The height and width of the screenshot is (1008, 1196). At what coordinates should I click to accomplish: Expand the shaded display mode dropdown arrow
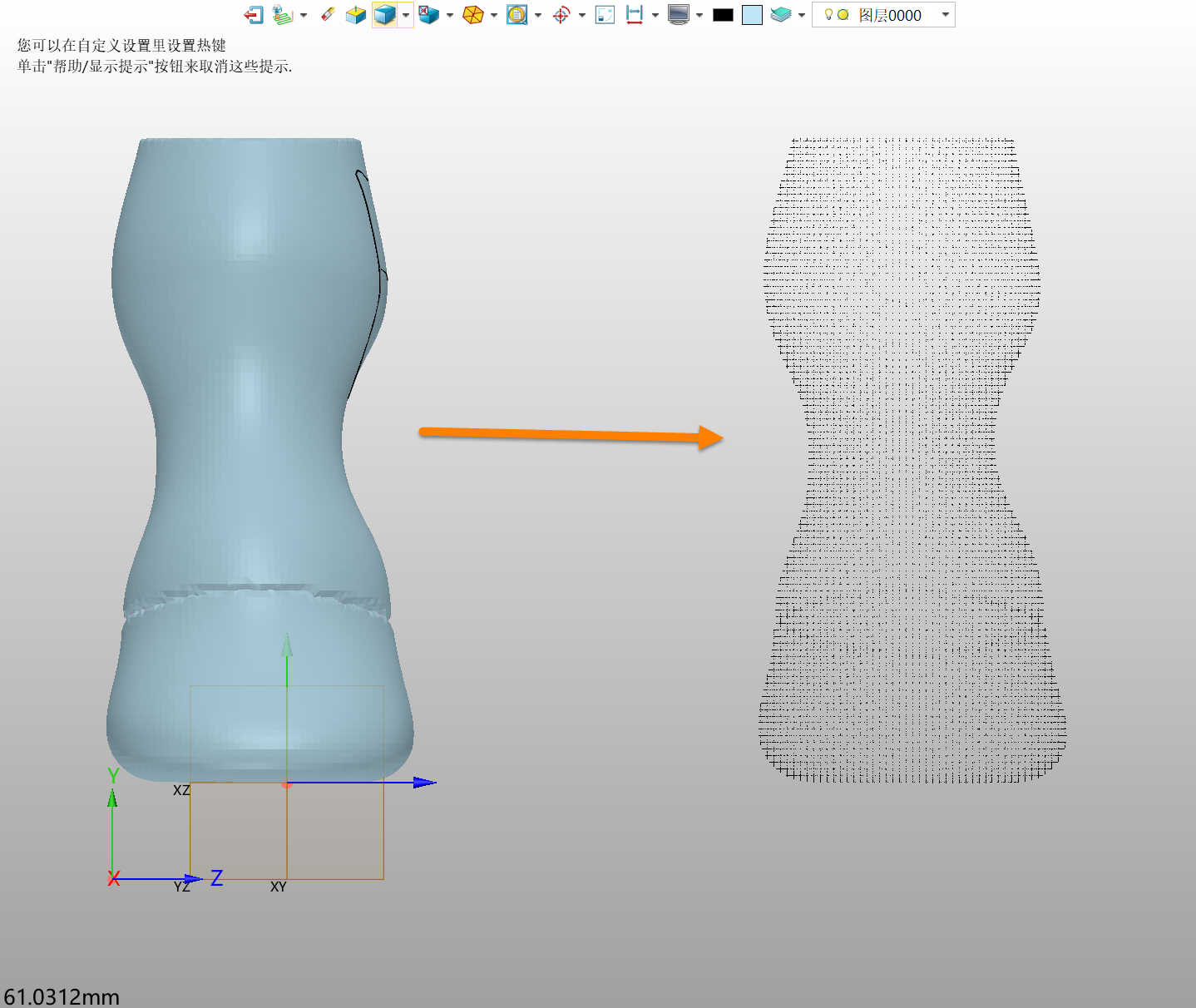pyautogui.click(x=406, y=15)
